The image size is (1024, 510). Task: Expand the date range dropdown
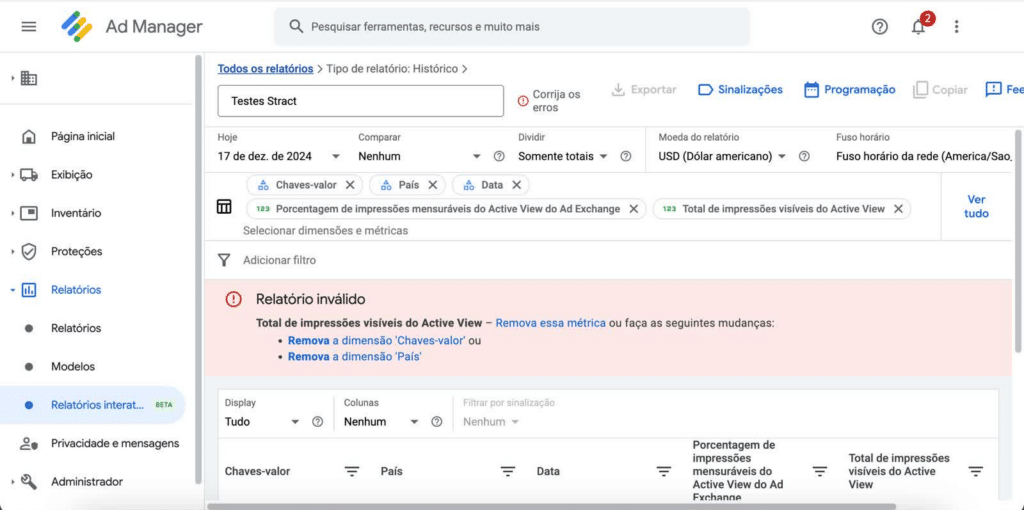pyautogui.click(x=336, y=157)
